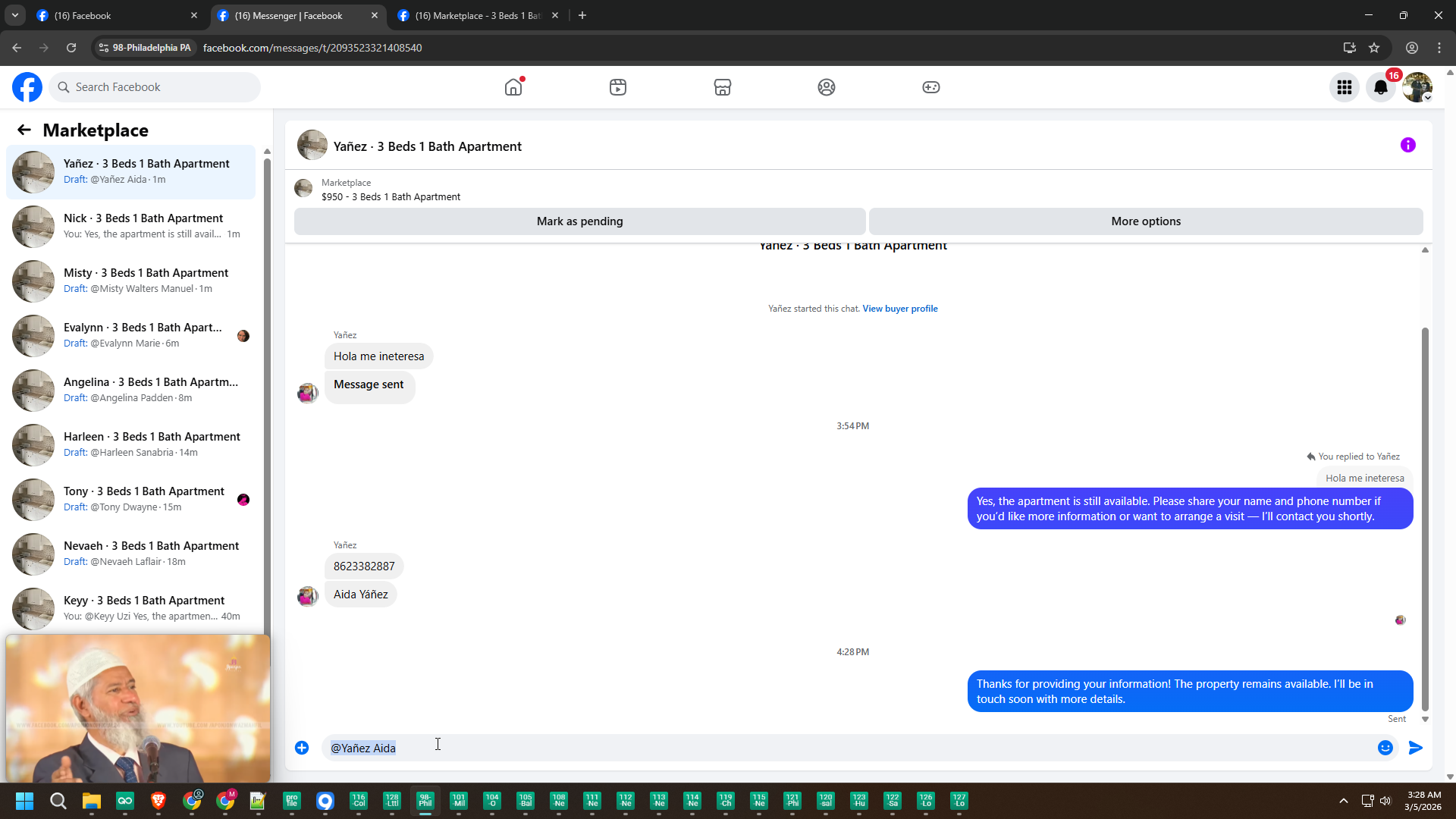Click the chat vertical scrollbar
The height and width of the screenshot is (819, 1456).
click(1425, 519)
